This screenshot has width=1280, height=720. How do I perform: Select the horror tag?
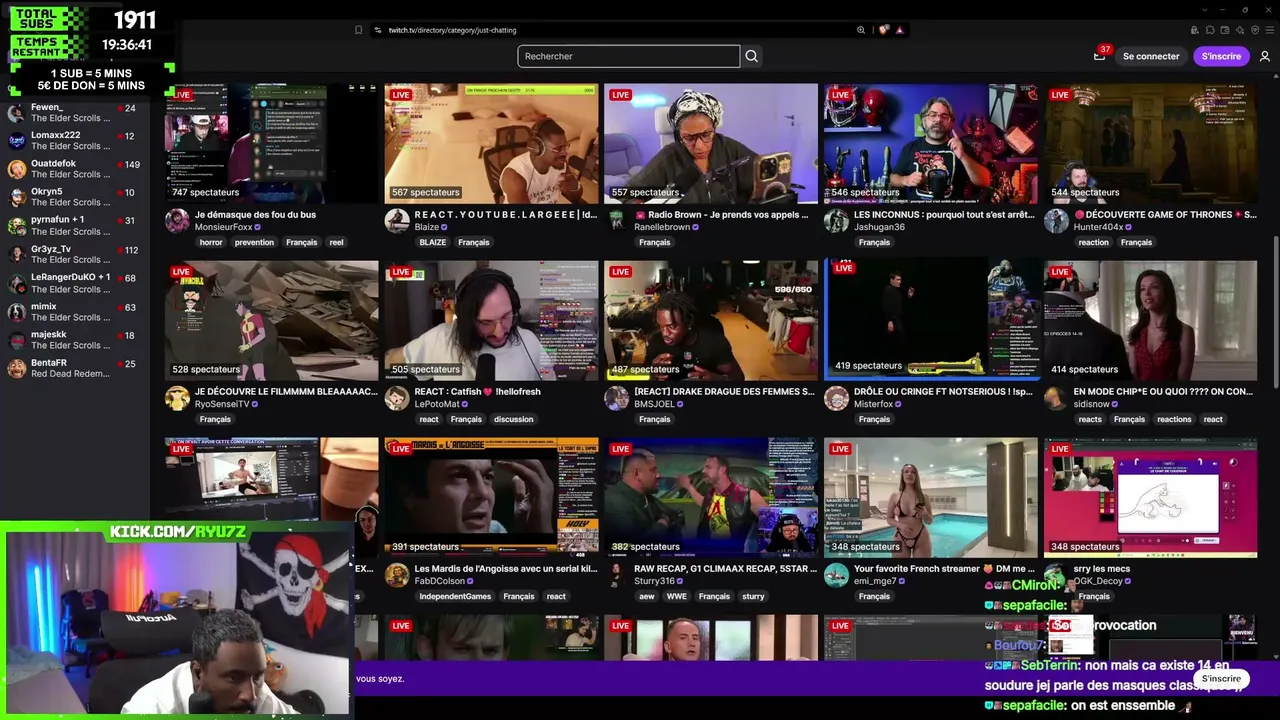211,242
